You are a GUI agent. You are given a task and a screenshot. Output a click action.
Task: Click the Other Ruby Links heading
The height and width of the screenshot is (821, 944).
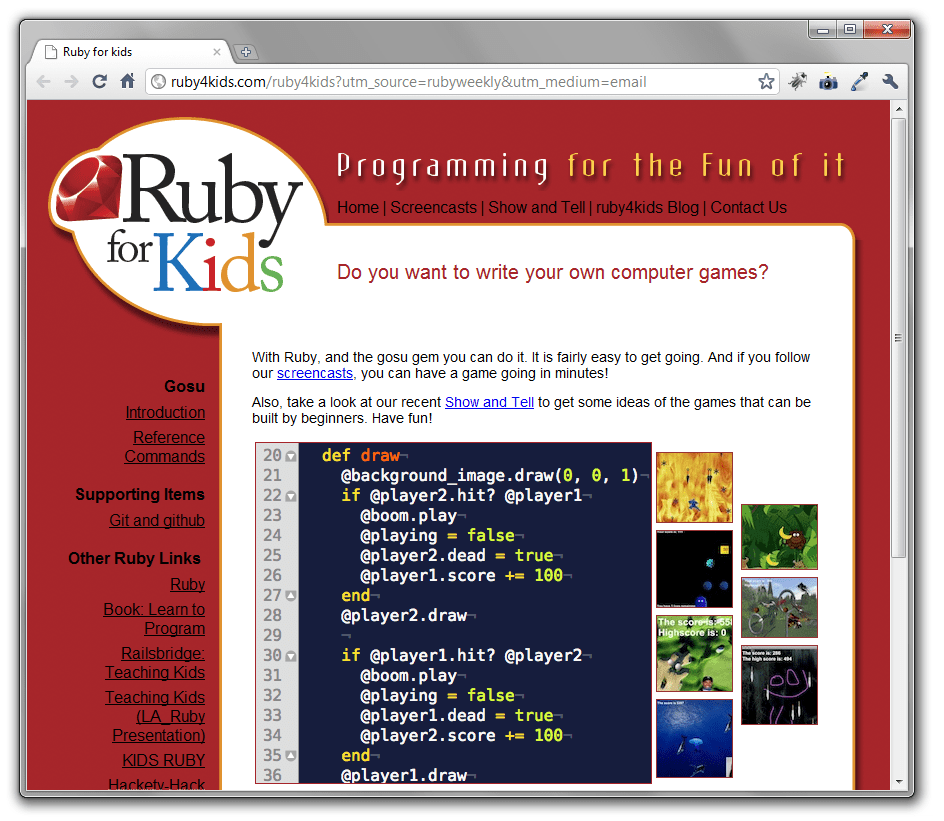[134, 559]
